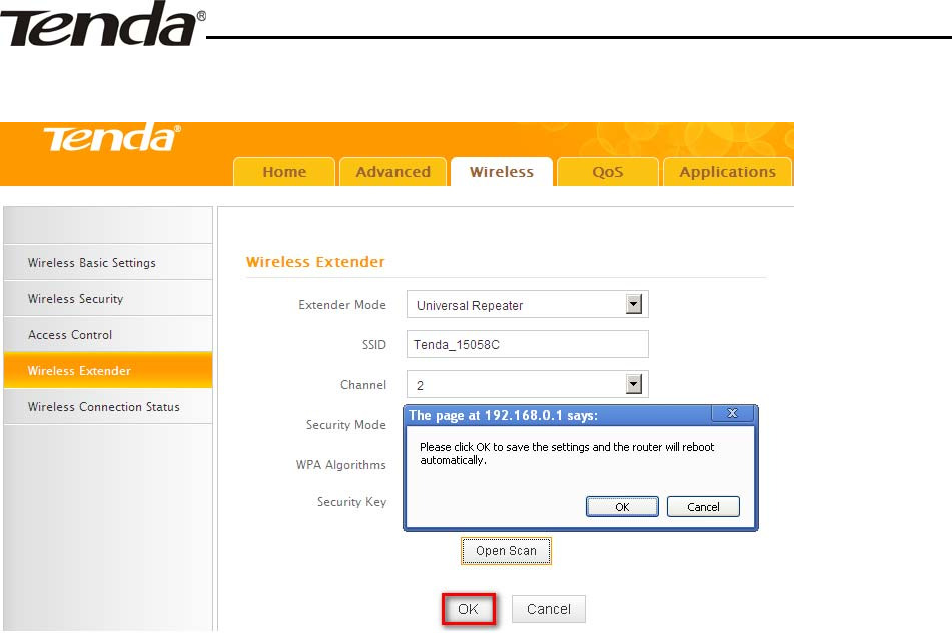
Task: Click the SSID input field
Action: 528,344
